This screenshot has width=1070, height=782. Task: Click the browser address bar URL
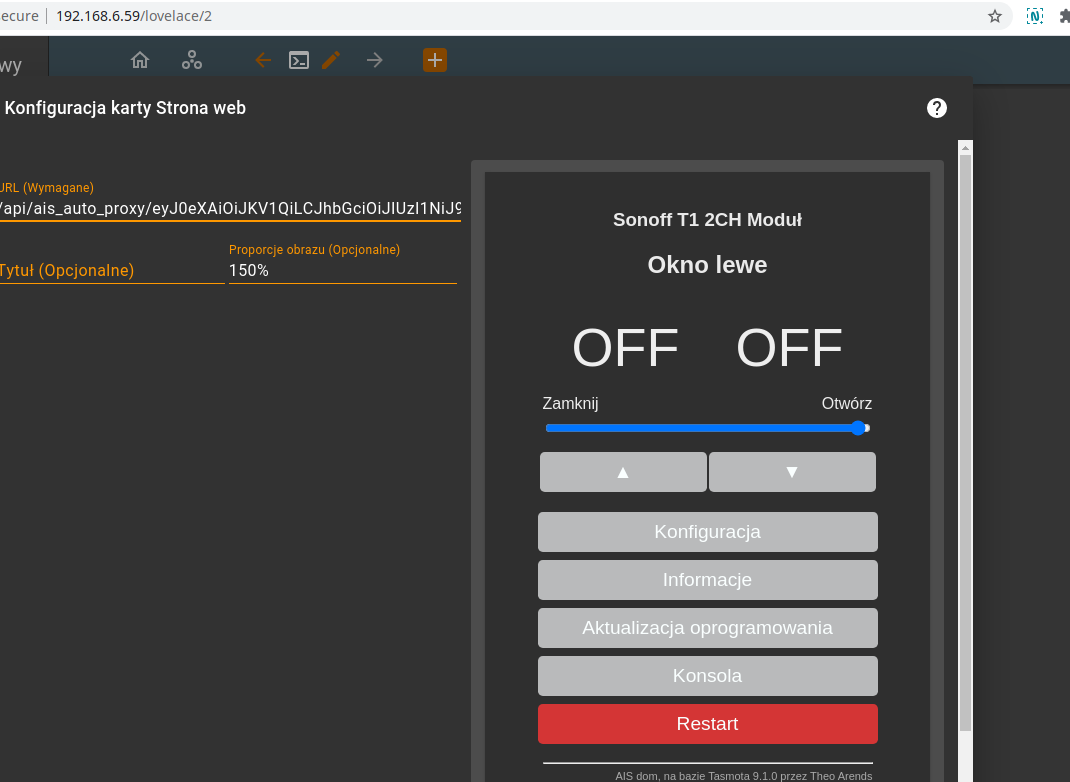pyautogui.click(x=134, y=16)
